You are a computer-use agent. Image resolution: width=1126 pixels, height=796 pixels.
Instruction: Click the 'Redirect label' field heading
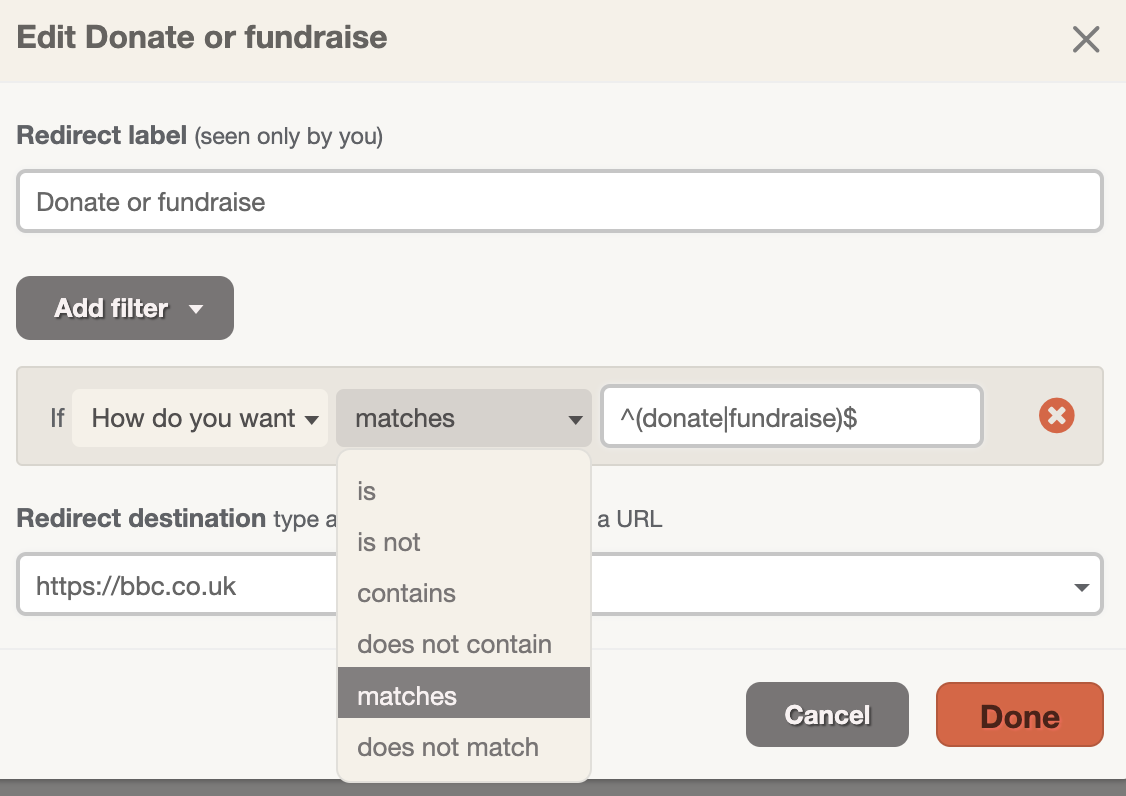click(101, 135)
